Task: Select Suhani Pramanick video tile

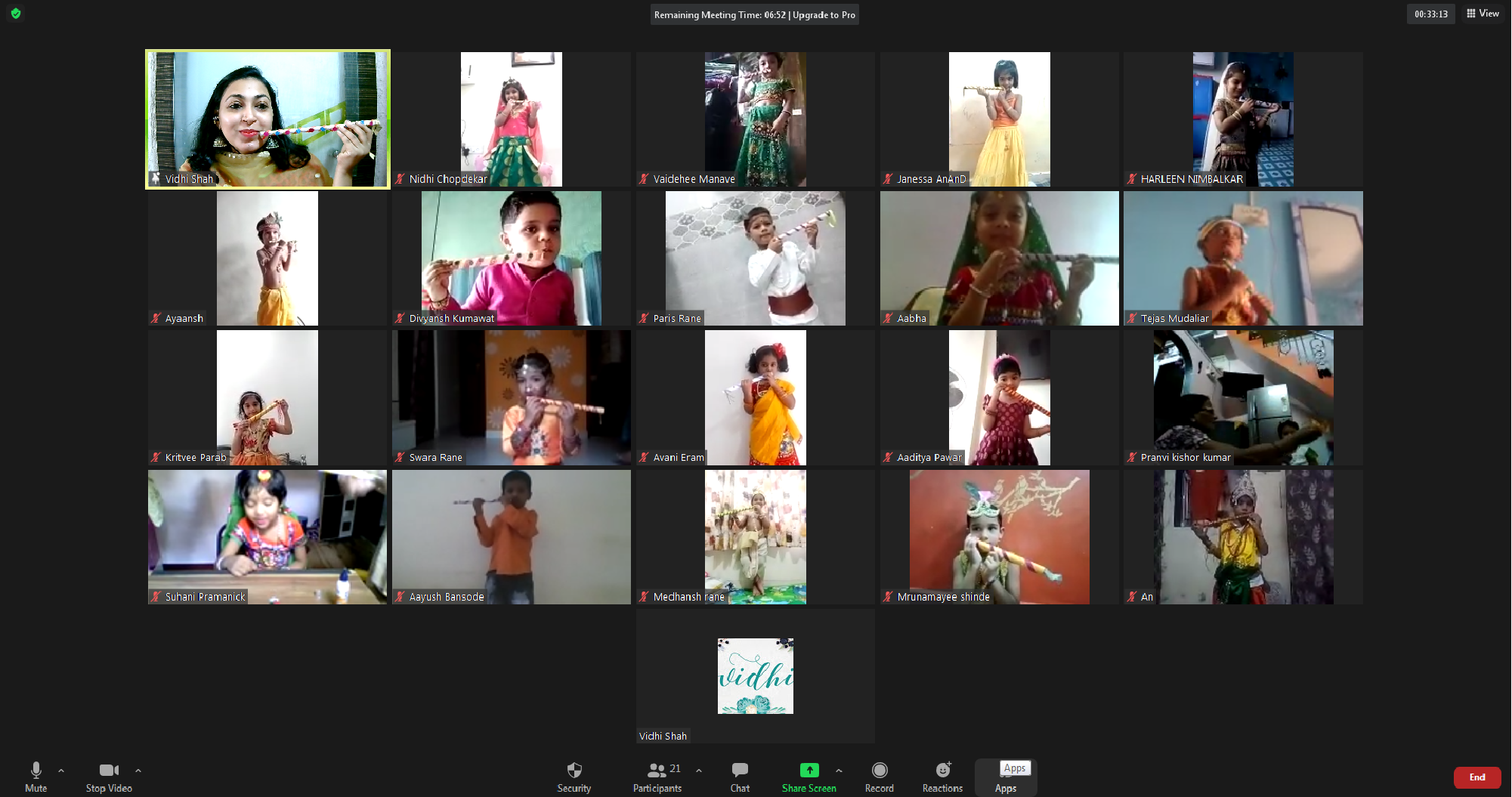Action: coord(267,537)
